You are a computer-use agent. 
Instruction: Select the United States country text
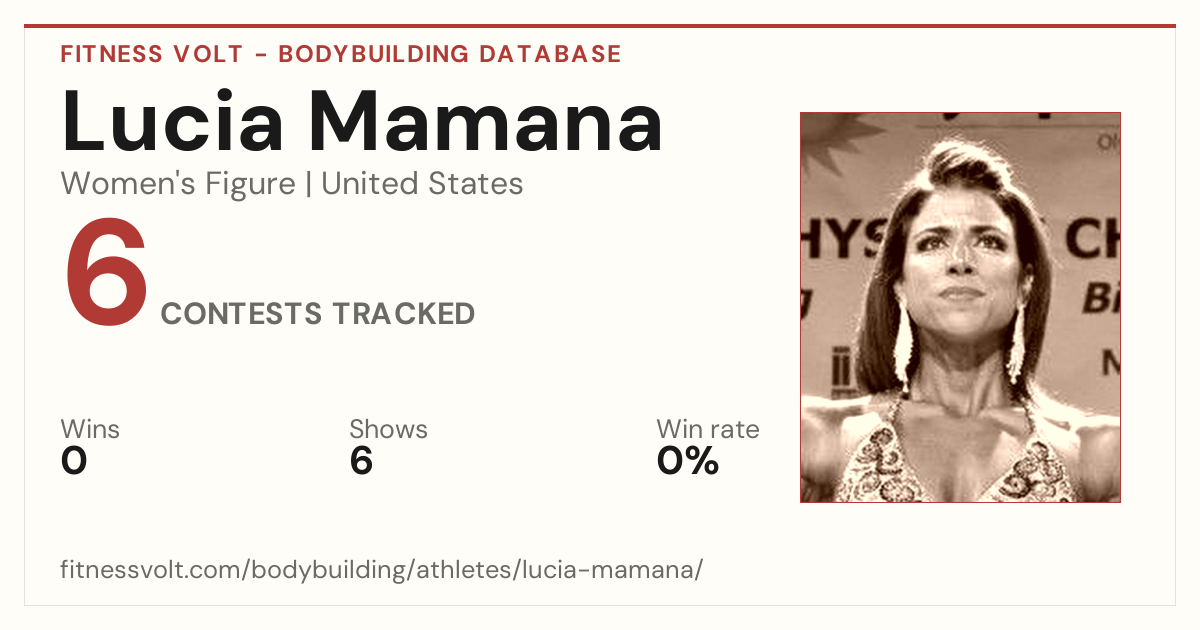(x=422, y=184)
